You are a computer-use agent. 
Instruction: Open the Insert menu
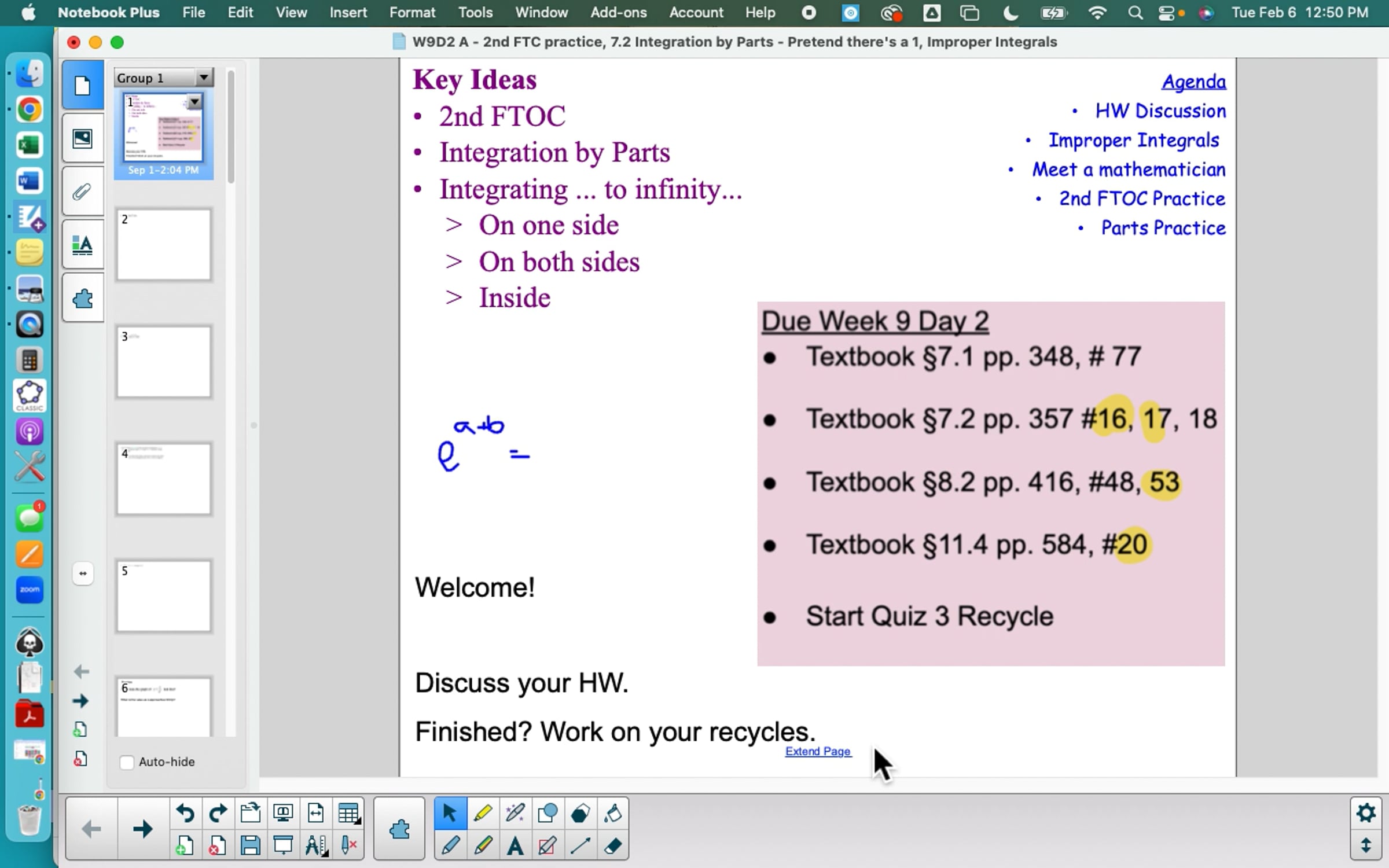pos(348,13)
